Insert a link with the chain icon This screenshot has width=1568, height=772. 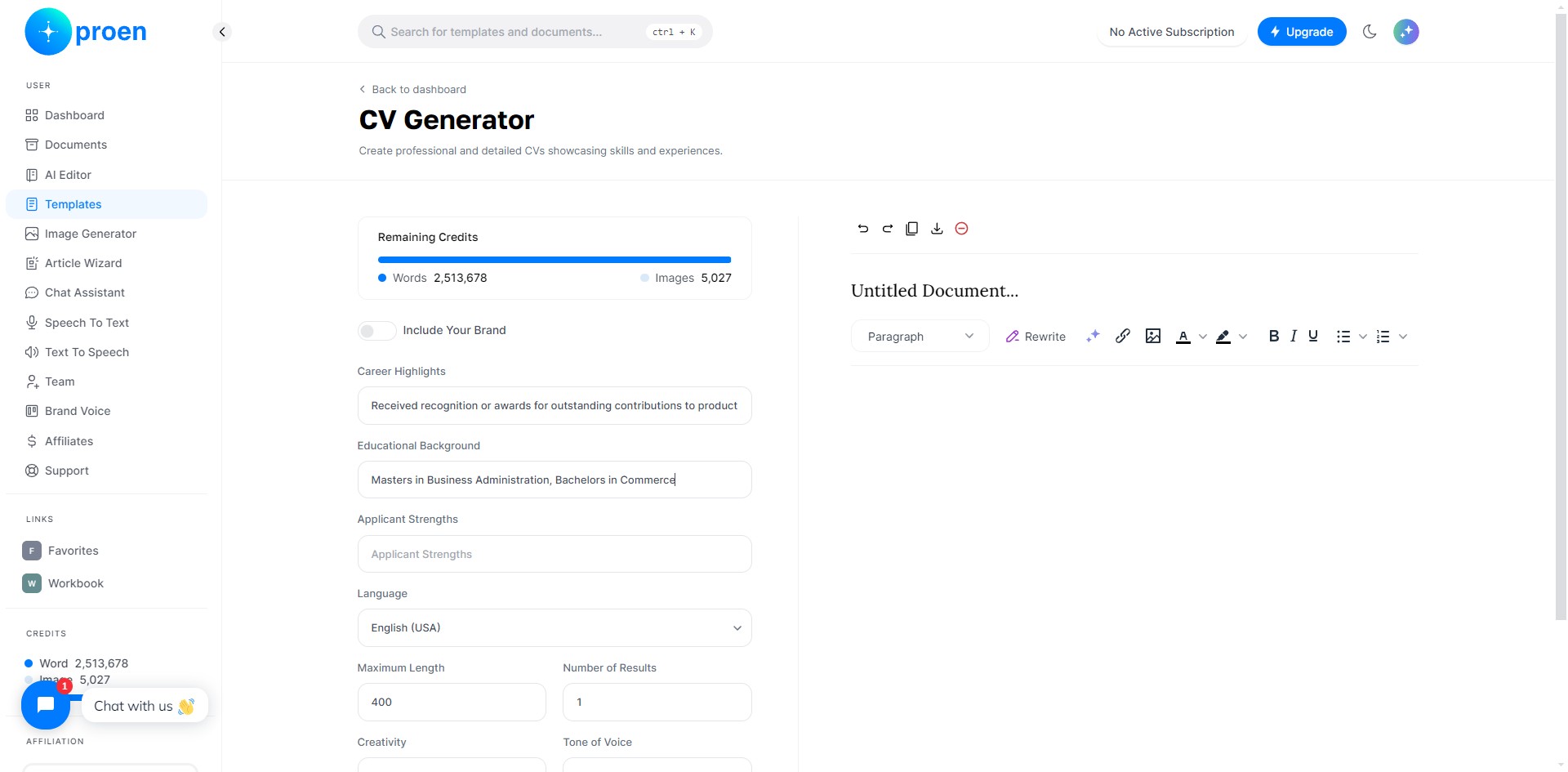(1123, 336)
